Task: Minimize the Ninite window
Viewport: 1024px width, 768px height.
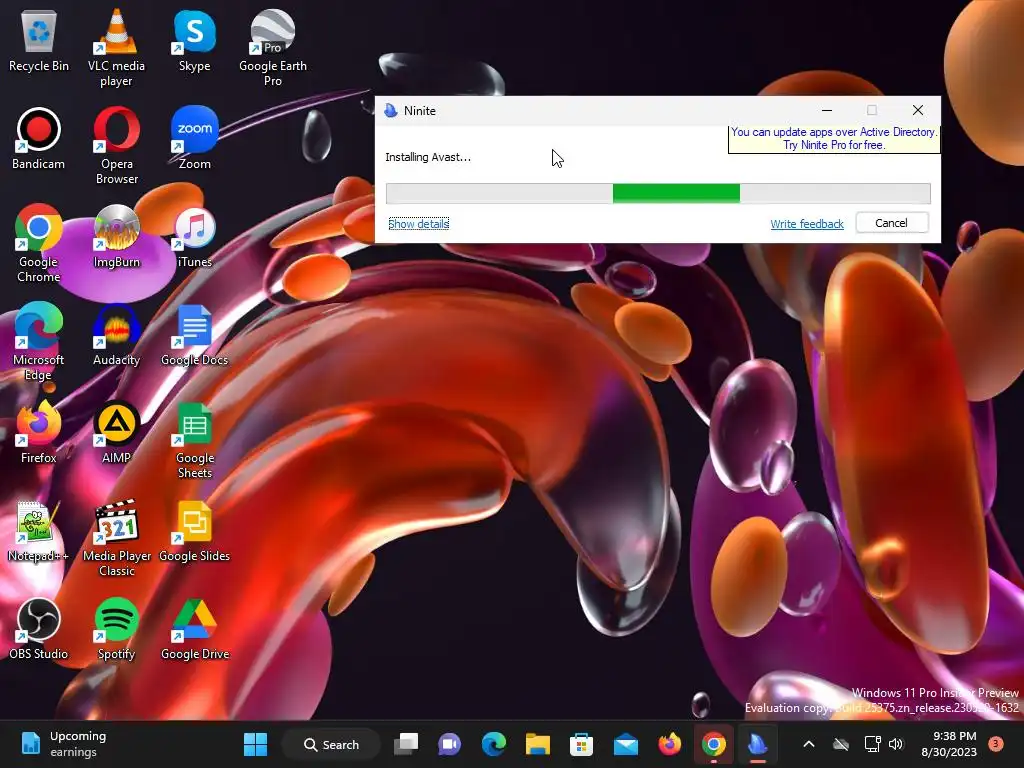Action: click(827, 110)
